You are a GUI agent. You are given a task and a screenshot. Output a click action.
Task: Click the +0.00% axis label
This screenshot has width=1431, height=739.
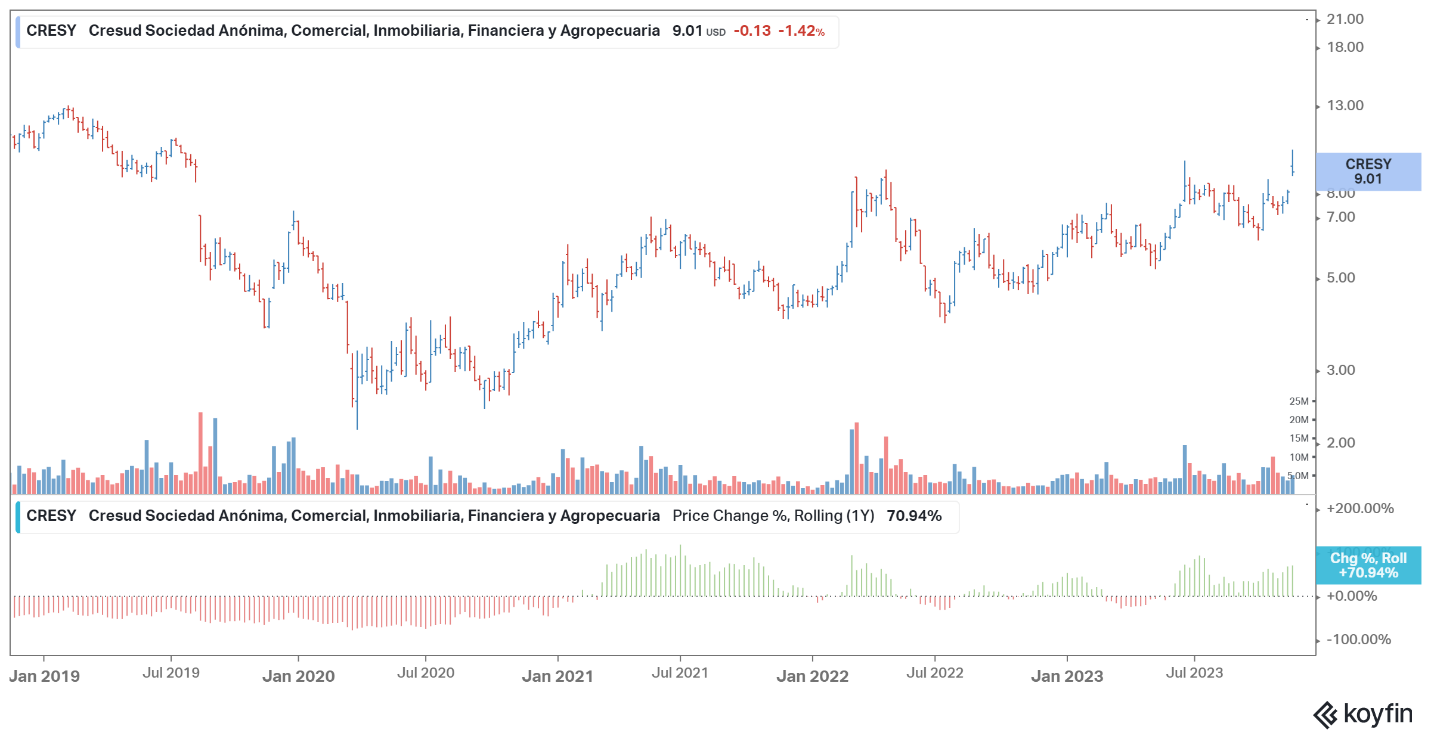(x=1350, y=596)
